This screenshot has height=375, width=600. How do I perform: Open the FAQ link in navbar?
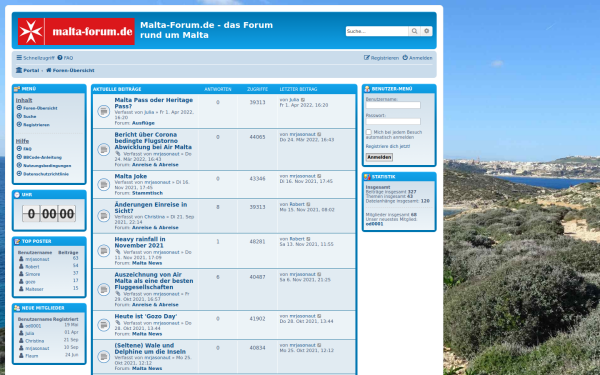pos(65,58)
